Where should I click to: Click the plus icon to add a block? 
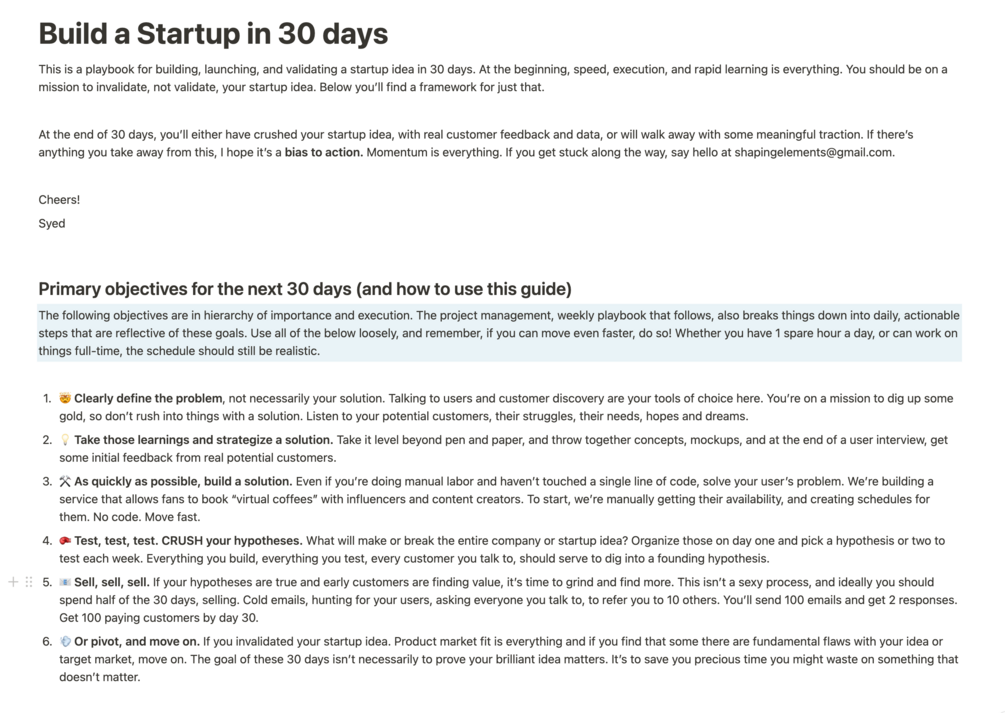point(13,582)
